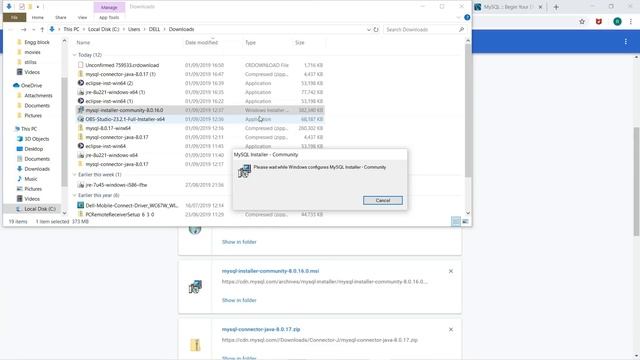Image resolution: width=640 pixels, height=360 pixels.
Task: Select eclipse-inst-win64 (1) application icon
Action: (x=80, y=101)
